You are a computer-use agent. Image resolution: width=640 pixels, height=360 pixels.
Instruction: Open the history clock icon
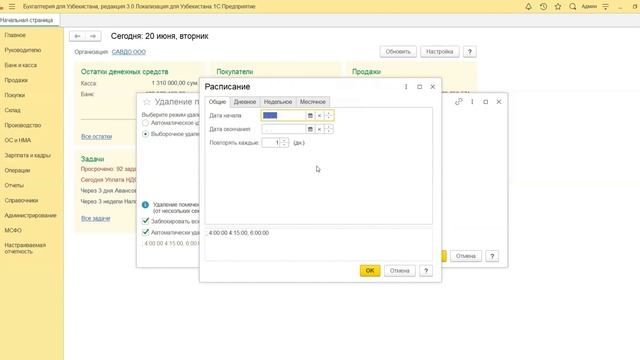pos(543,7)
